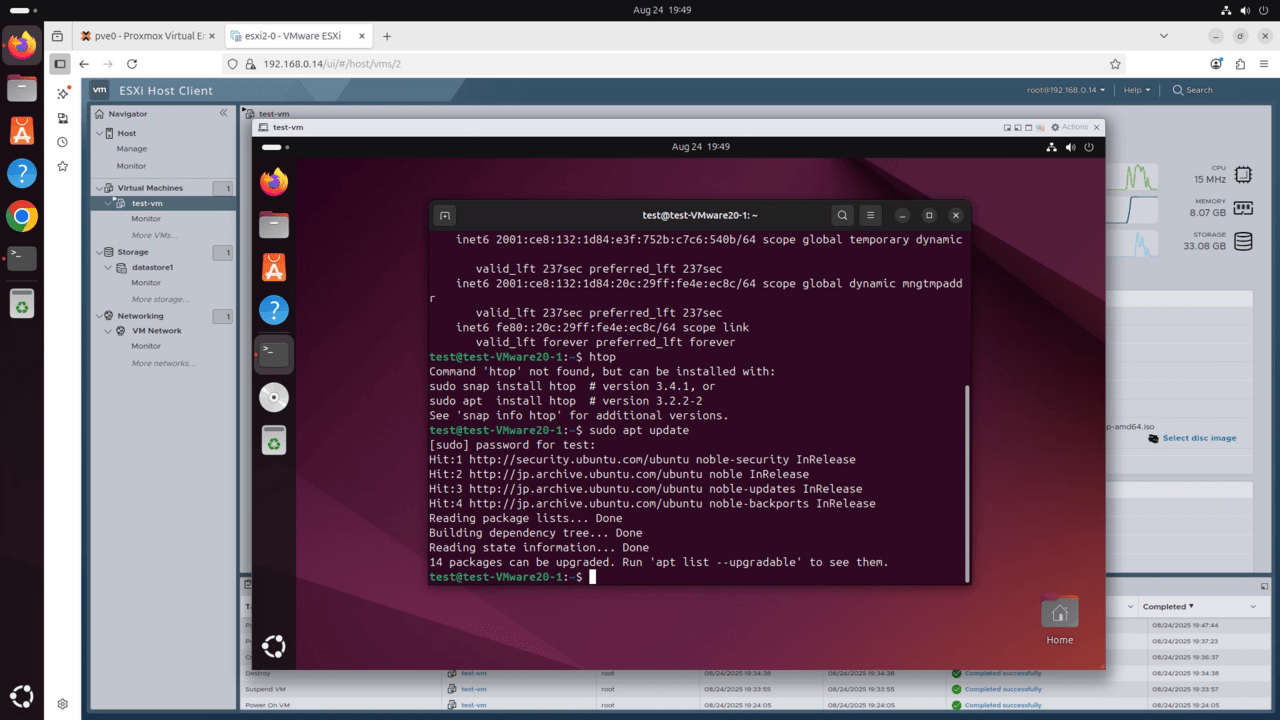Open terminal search button

click(x=843, y=215)
